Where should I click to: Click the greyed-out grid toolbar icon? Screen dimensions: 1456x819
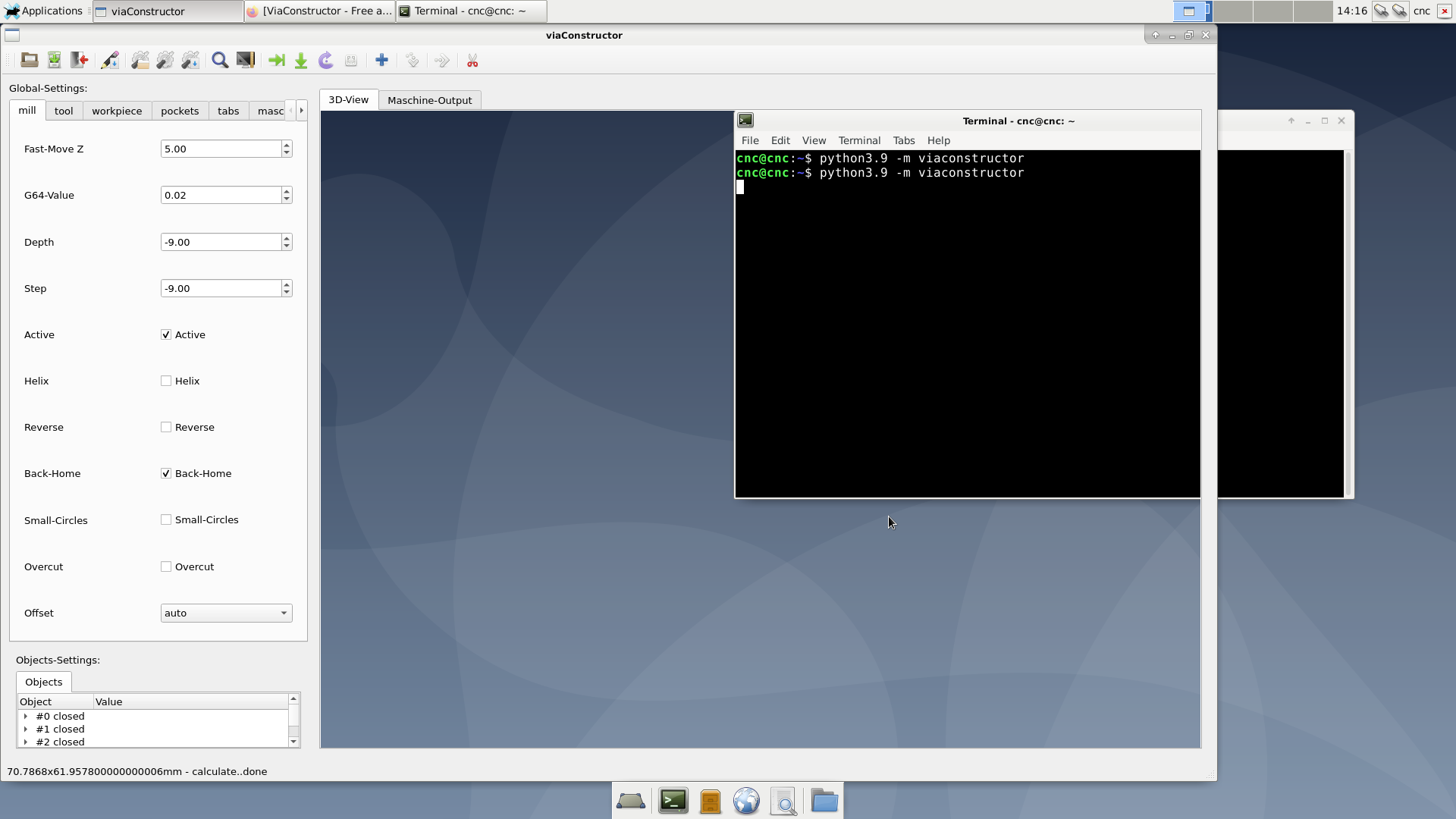coord(351,61)
